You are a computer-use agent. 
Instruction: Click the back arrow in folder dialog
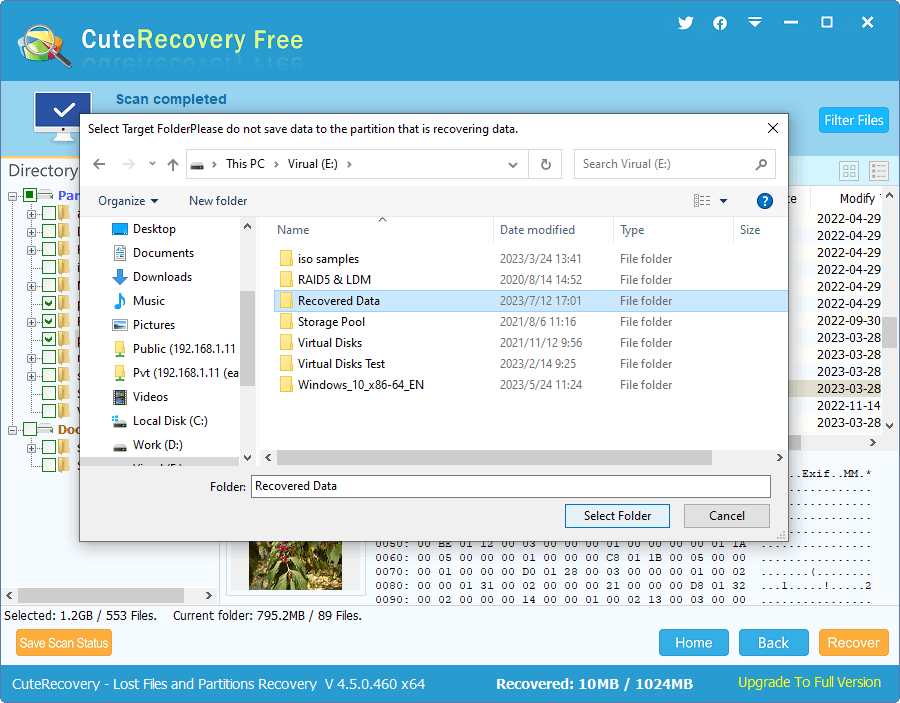pos(99,164)
